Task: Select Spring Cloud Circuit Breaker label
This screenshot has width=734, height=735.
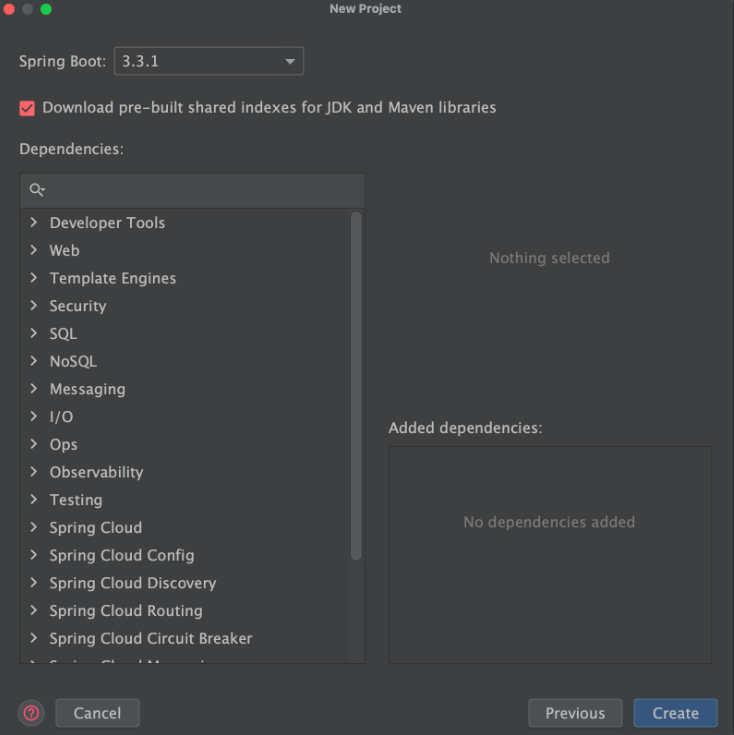Action: point(151,638)
